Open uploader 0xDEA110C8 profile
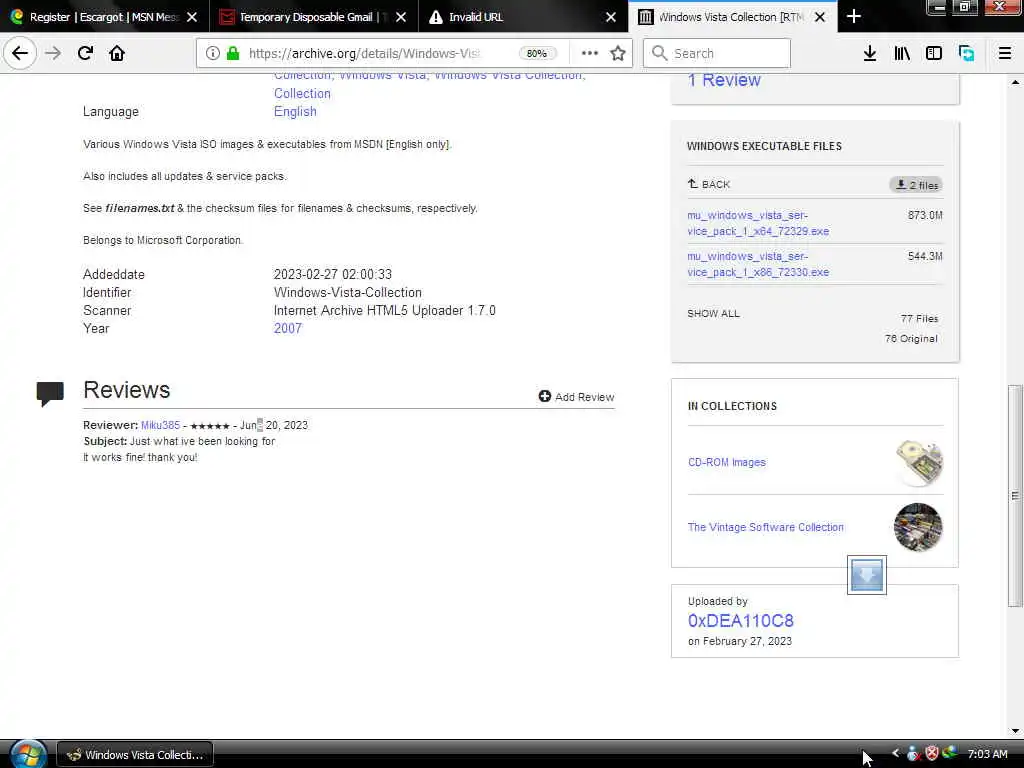Viewport: 1024px width, 768px height. coord(741,620)
